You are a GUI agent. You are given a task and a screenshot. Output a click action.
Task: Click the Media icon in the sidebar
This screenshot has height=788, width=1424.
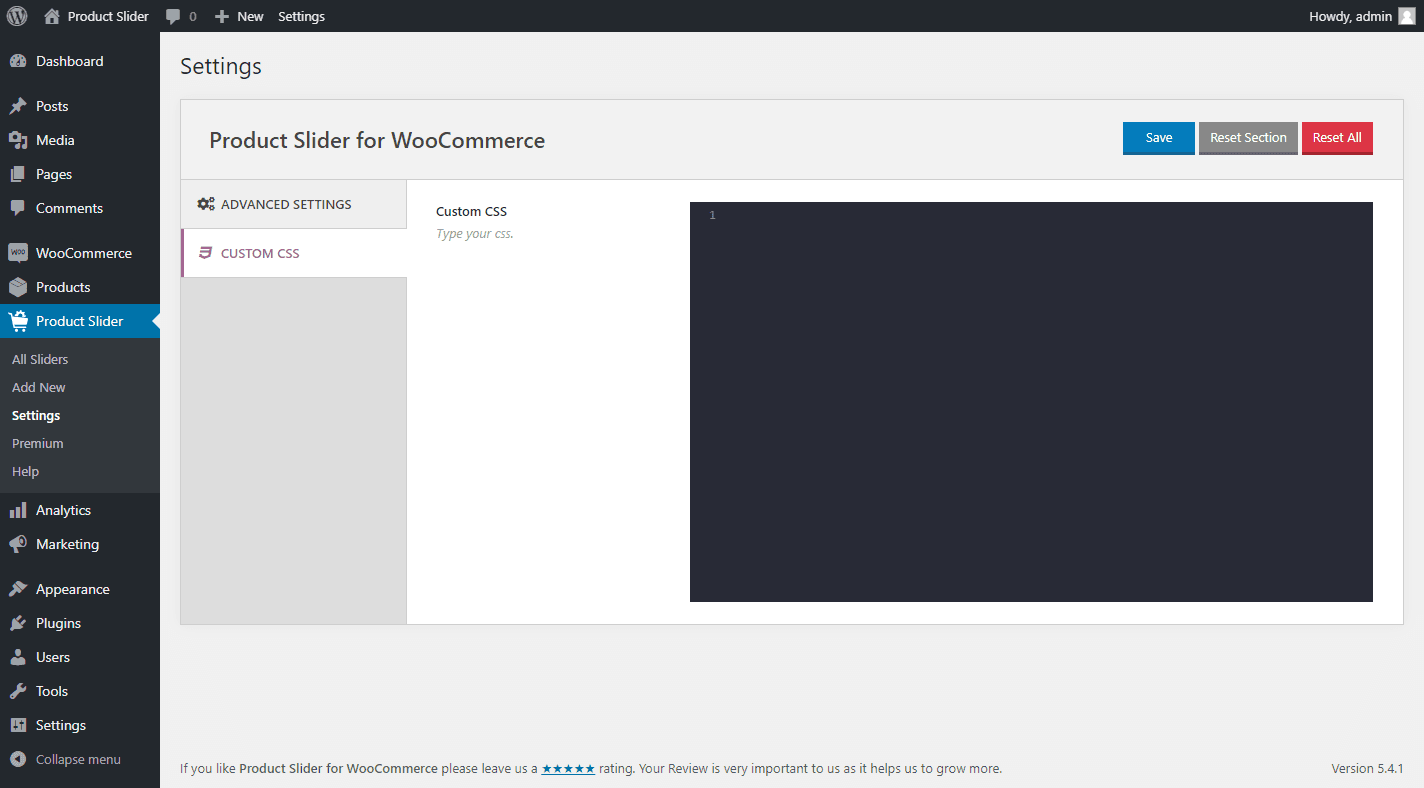pyautogui.click(x=18, y=140)
